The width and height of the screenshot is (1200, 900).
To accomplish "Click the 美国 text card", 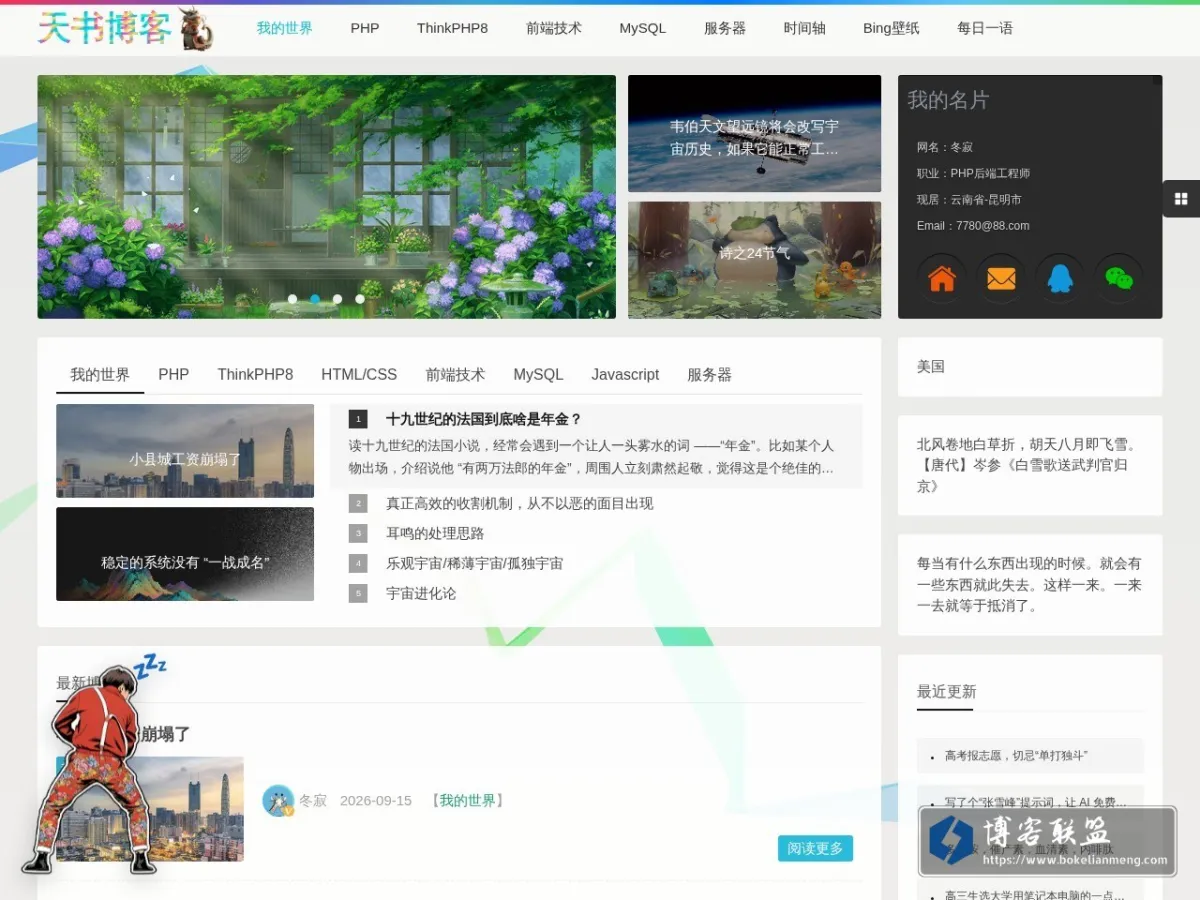I will [1030, 367].
